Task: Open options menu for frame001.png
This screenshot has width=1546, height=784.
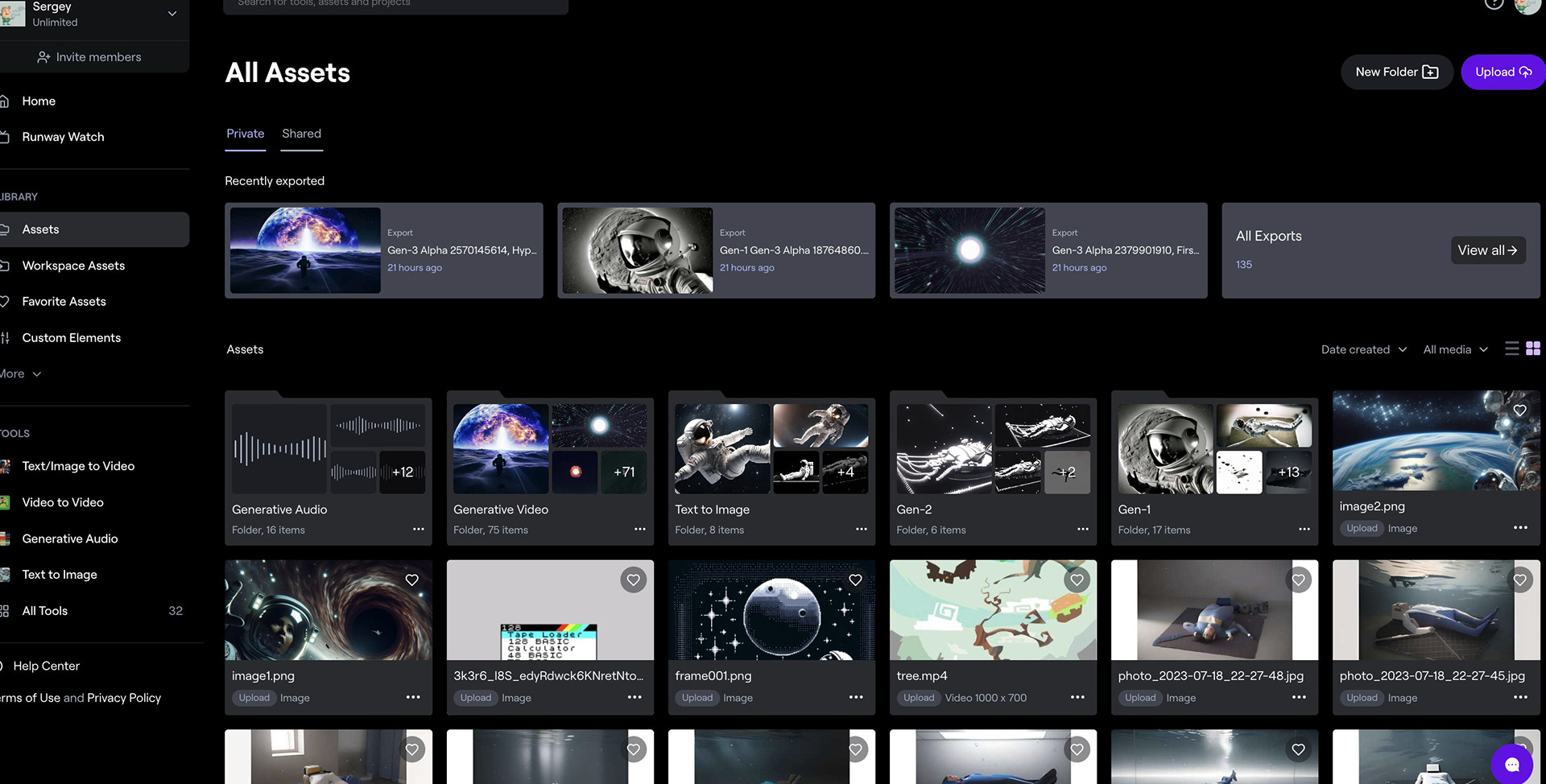Action: point(856,697)
